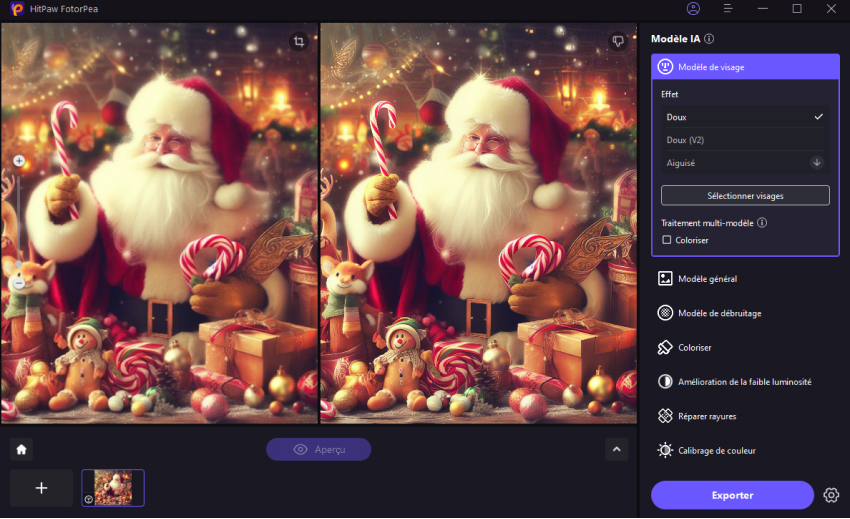
Task: Click zoom in plus icon
Action: point(19,161)
